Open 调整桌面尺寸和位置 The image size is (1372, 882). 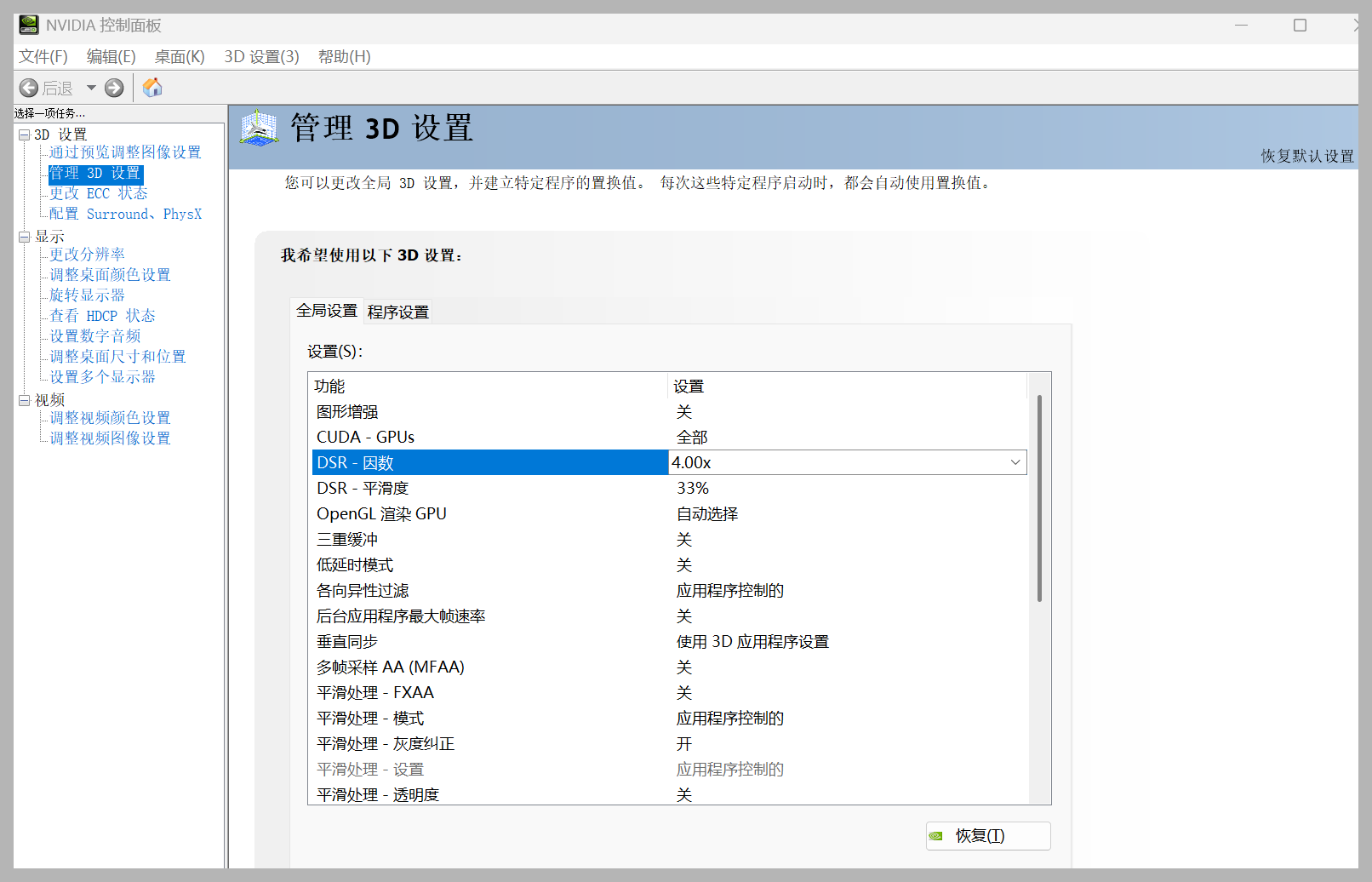117,357
